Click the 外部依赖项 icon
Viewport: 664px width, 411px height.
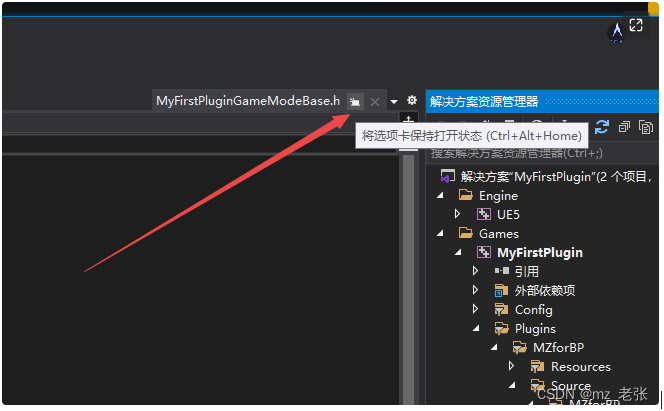pyautogui.click(x=501, y=290)
